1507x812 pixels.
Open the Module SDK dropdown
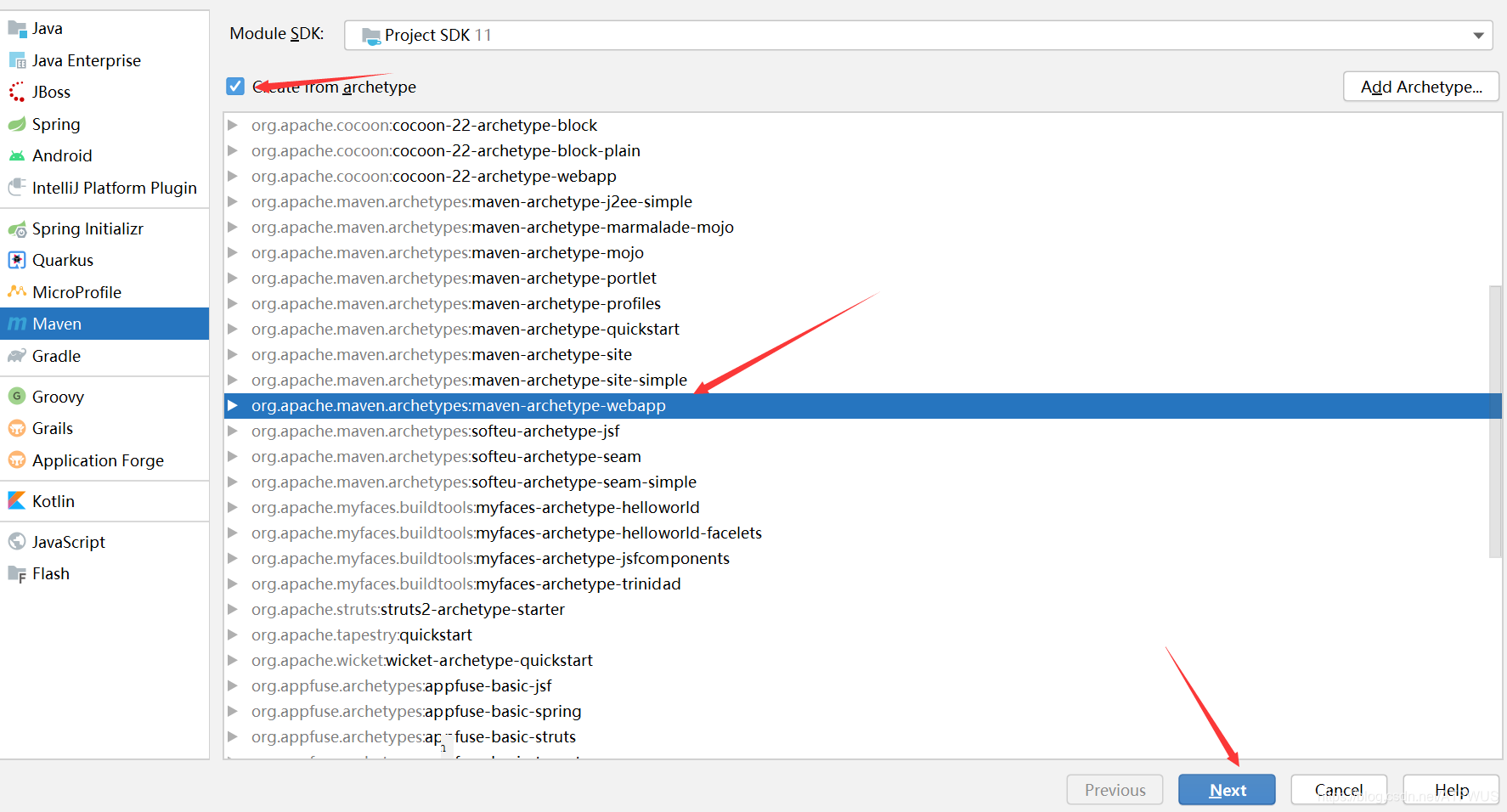click(x=918, y=35)
